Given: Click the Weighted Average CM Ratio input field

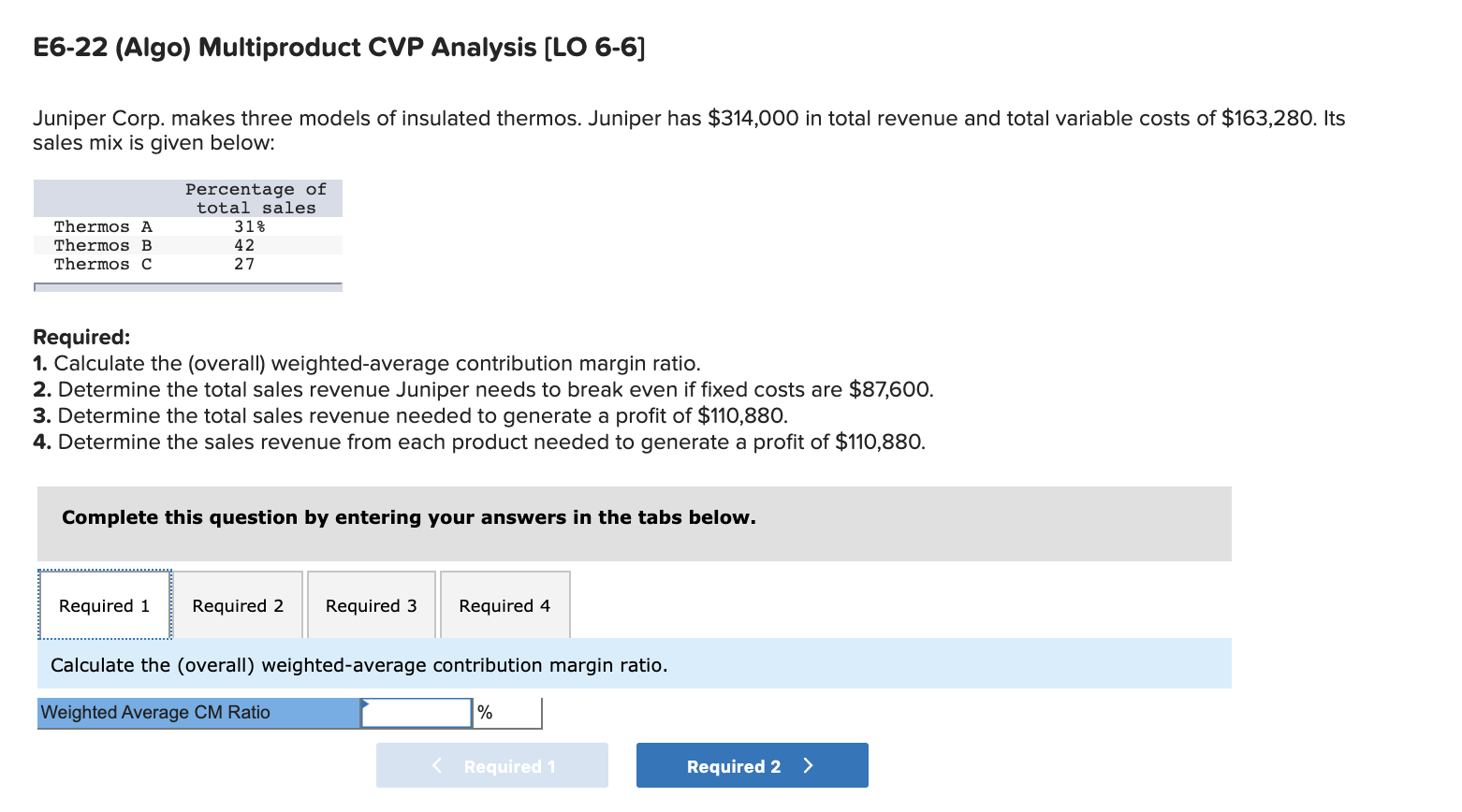Looking at the screenshot, I should click(x=416, y=712).
